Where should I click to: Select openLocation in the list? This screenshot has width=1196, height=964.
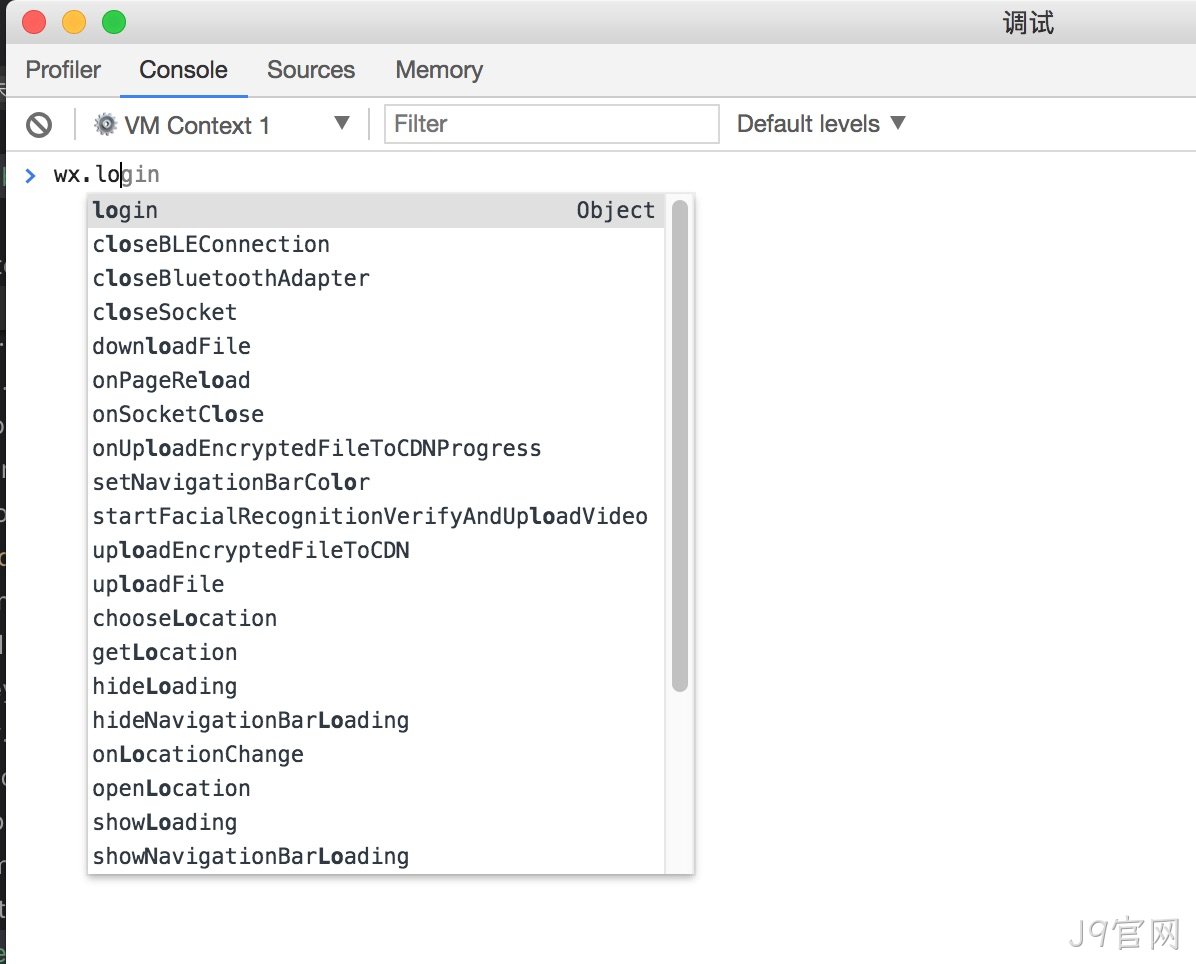point(375,788)
